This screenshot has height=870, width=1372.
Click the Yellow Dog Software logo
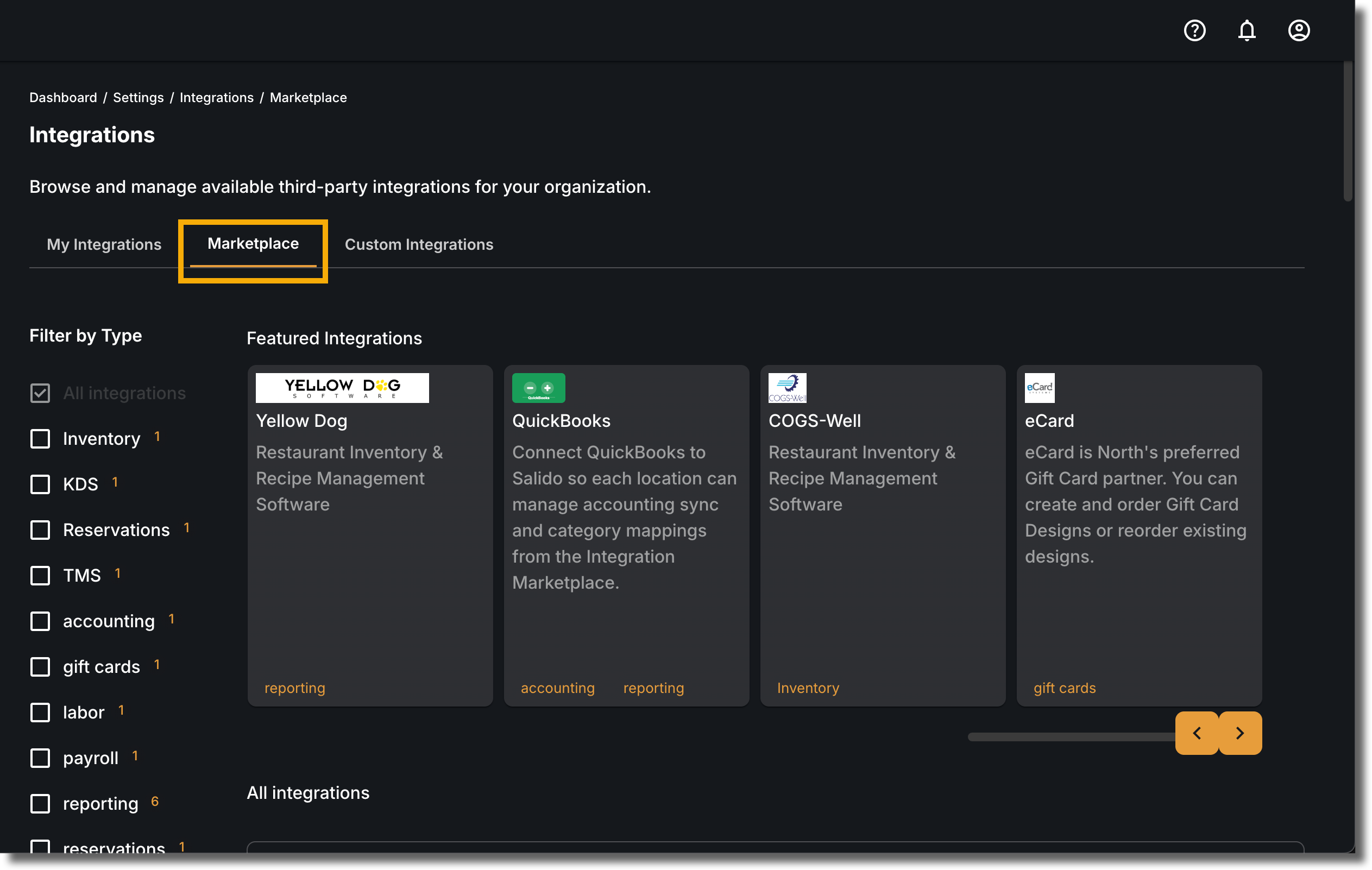tap(342, 387)
